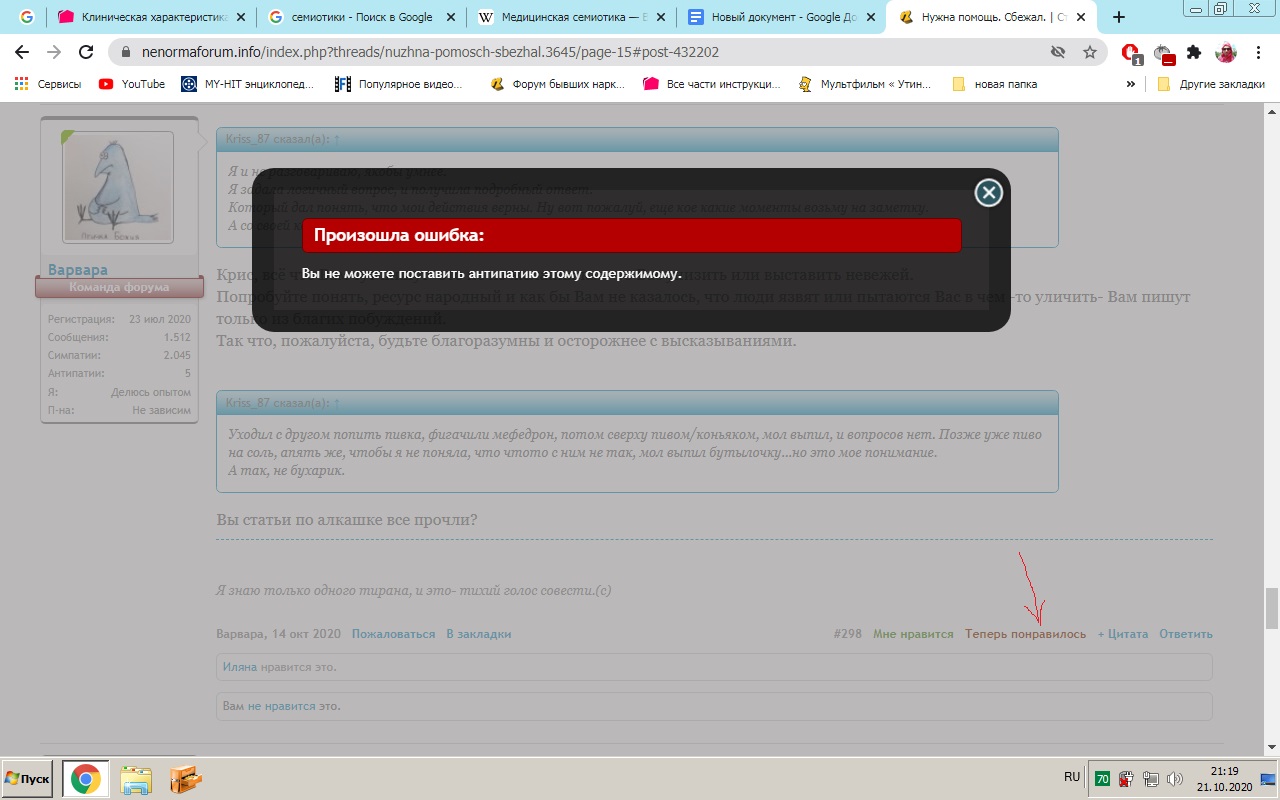Open the Chrome profile avatar
Screen dimensions: 1280x800
[x=1225, y=52]
